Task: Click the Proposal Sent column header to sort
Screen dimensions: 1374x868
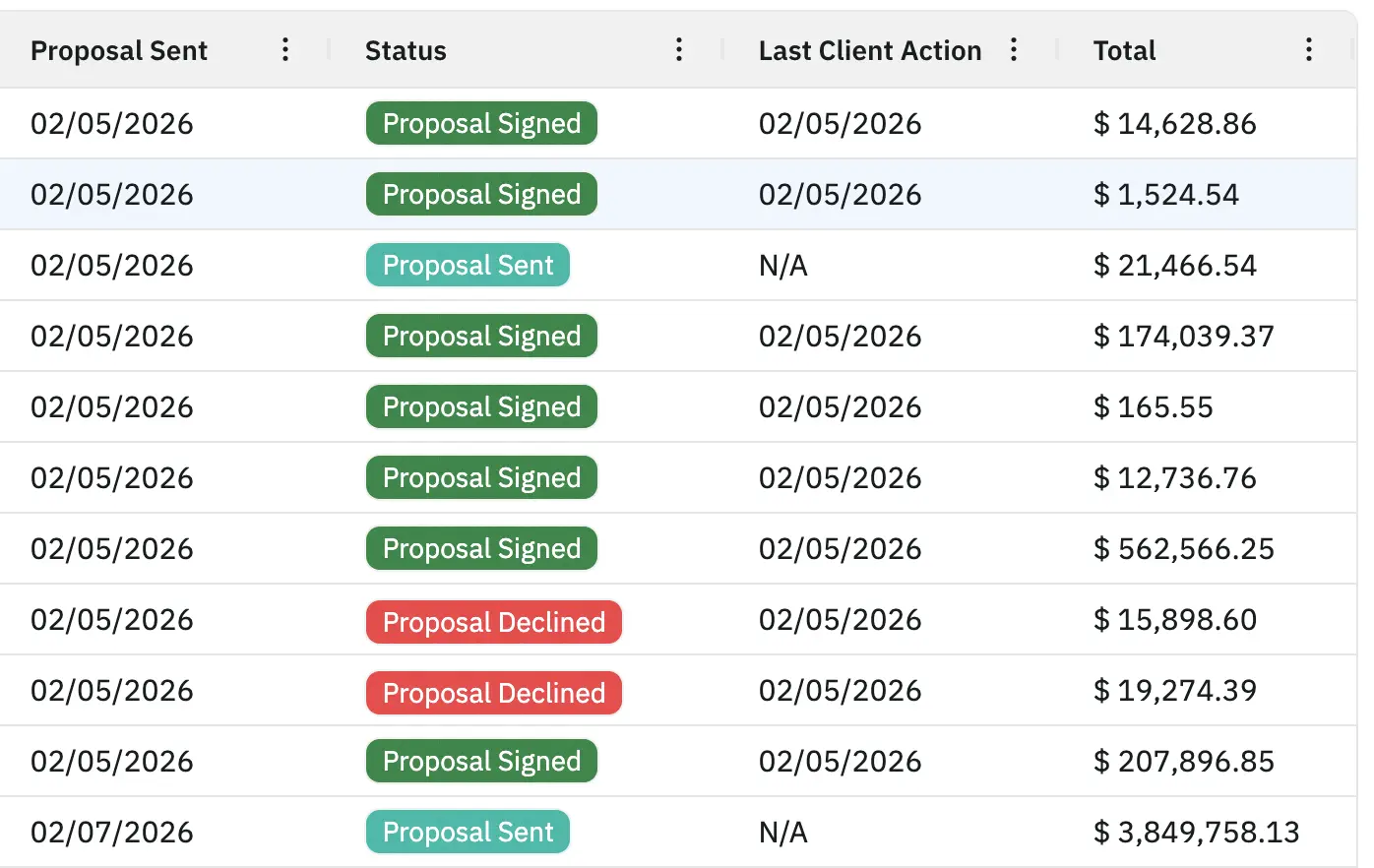Action: pos(119,49)
